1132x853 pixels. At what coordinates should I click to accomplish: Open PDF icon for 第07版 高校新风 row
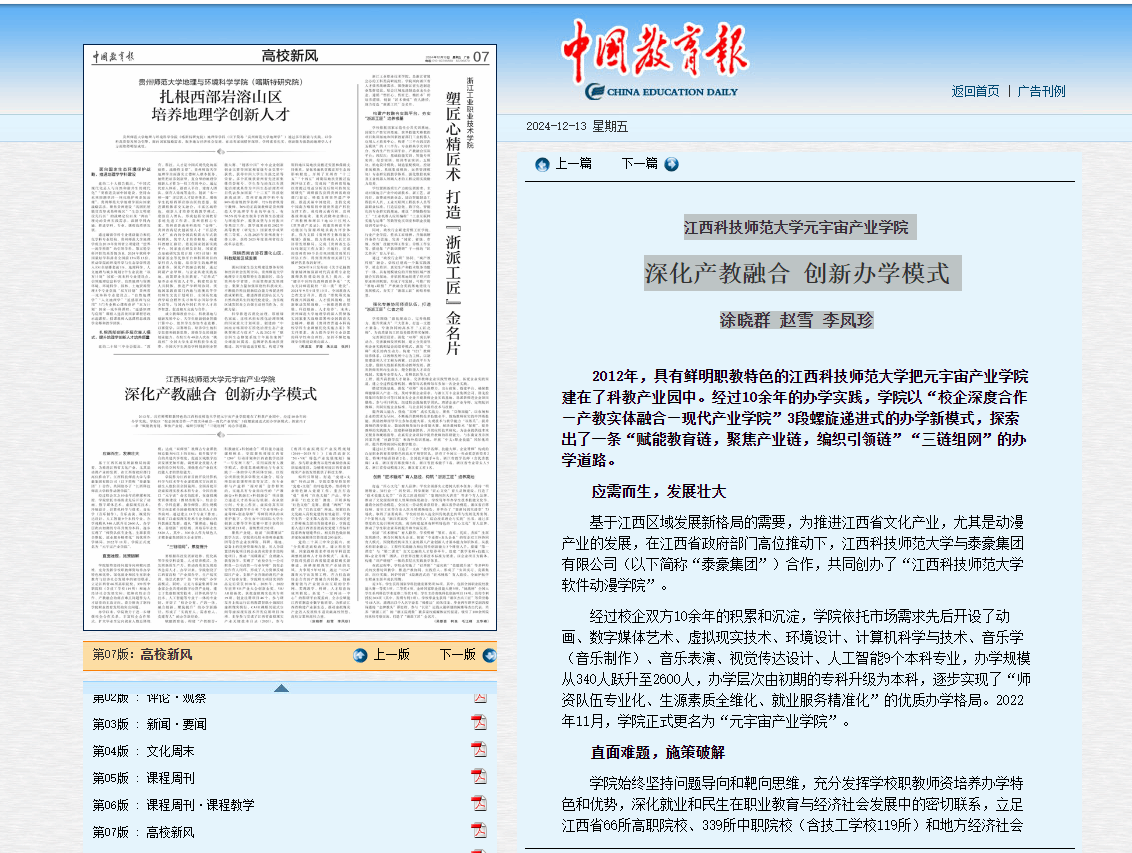pos(479,831)
